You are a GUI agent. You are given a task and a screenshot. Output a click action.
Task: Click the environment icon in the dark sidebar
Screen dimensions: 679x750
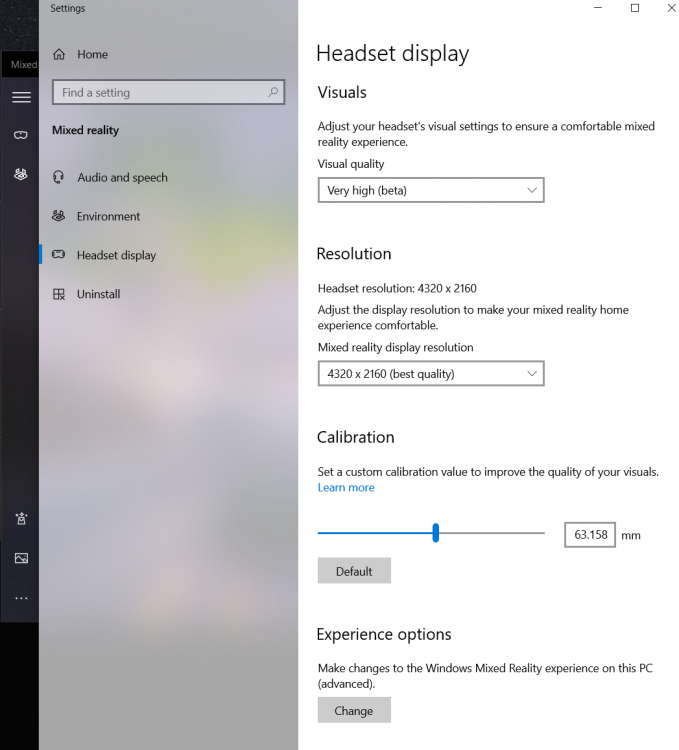(x=21, y=175)
